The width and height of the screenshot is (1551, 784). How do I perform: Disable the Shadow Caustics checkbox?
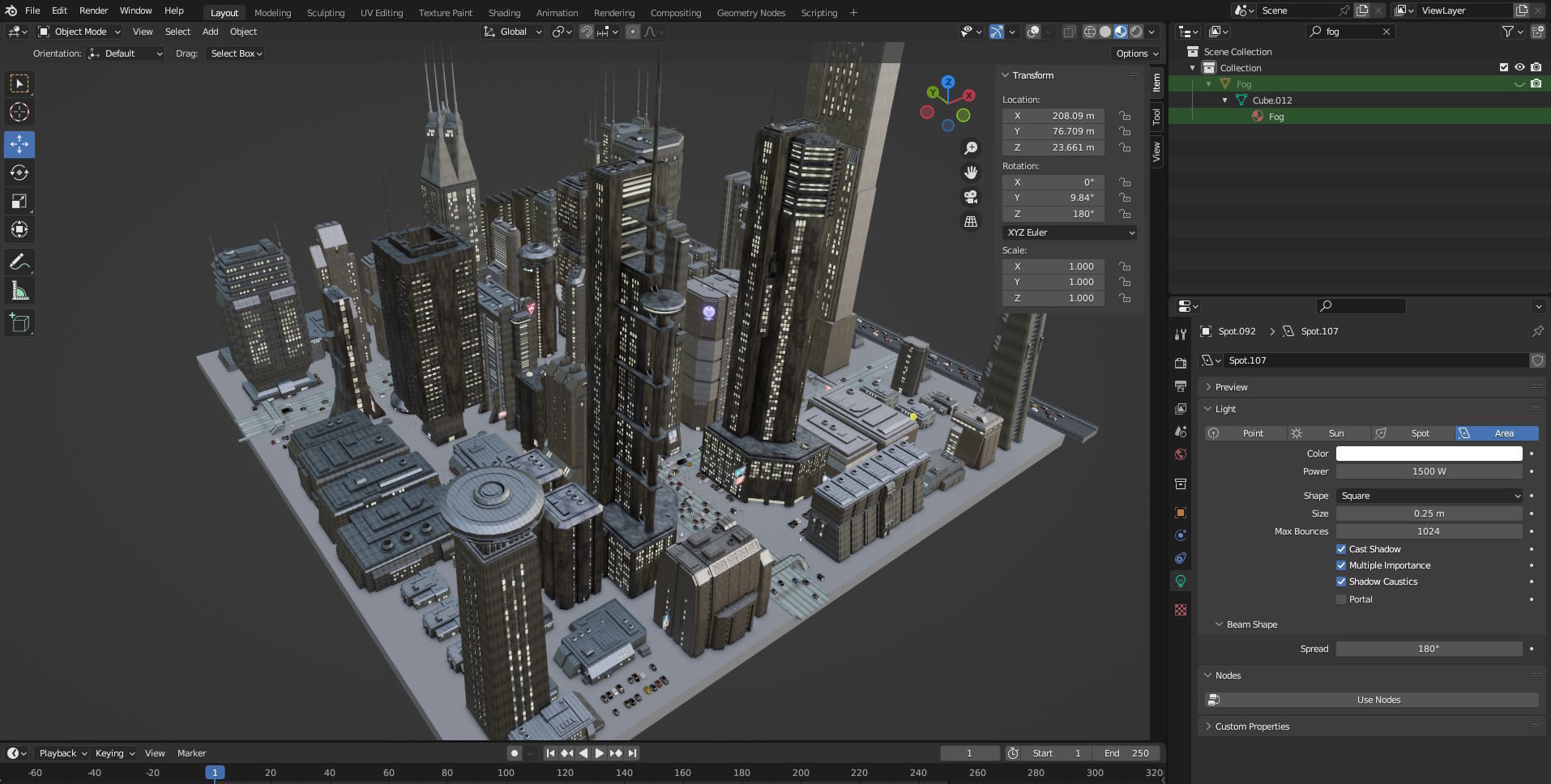coord(1341,582)
